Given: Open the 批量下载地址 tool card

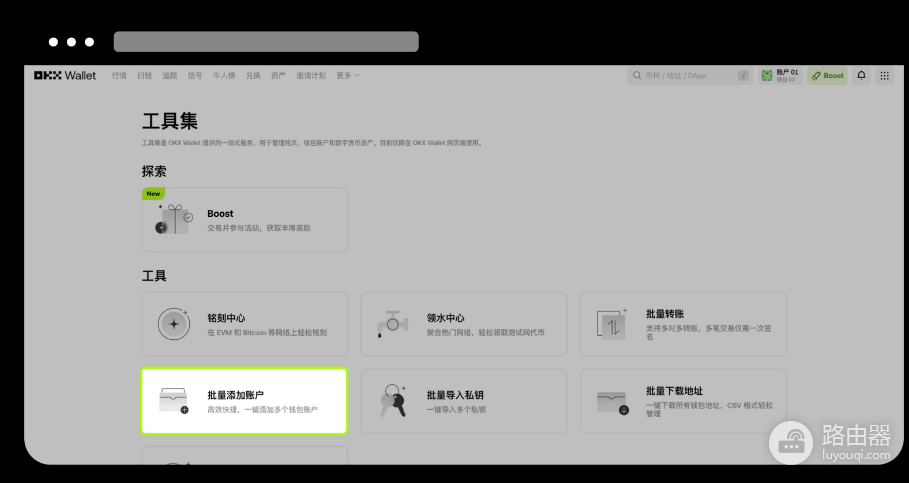Looking at the screenshot, I should tap(683, 401).
